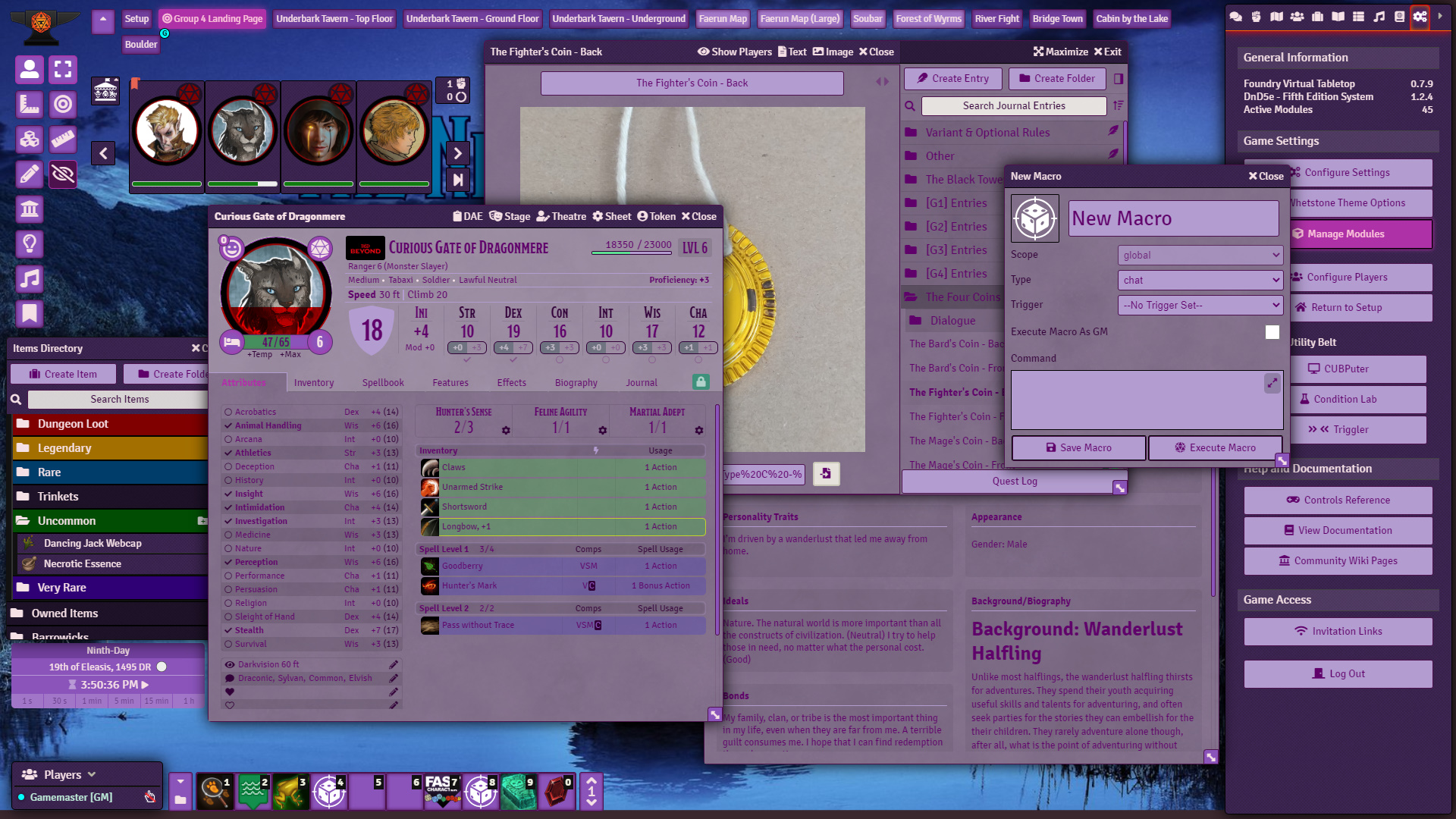Viewport: 1456px width, 819px height.
Task: Toggle the hidden-eye token visibility tool
Action: tap(63, 174)
